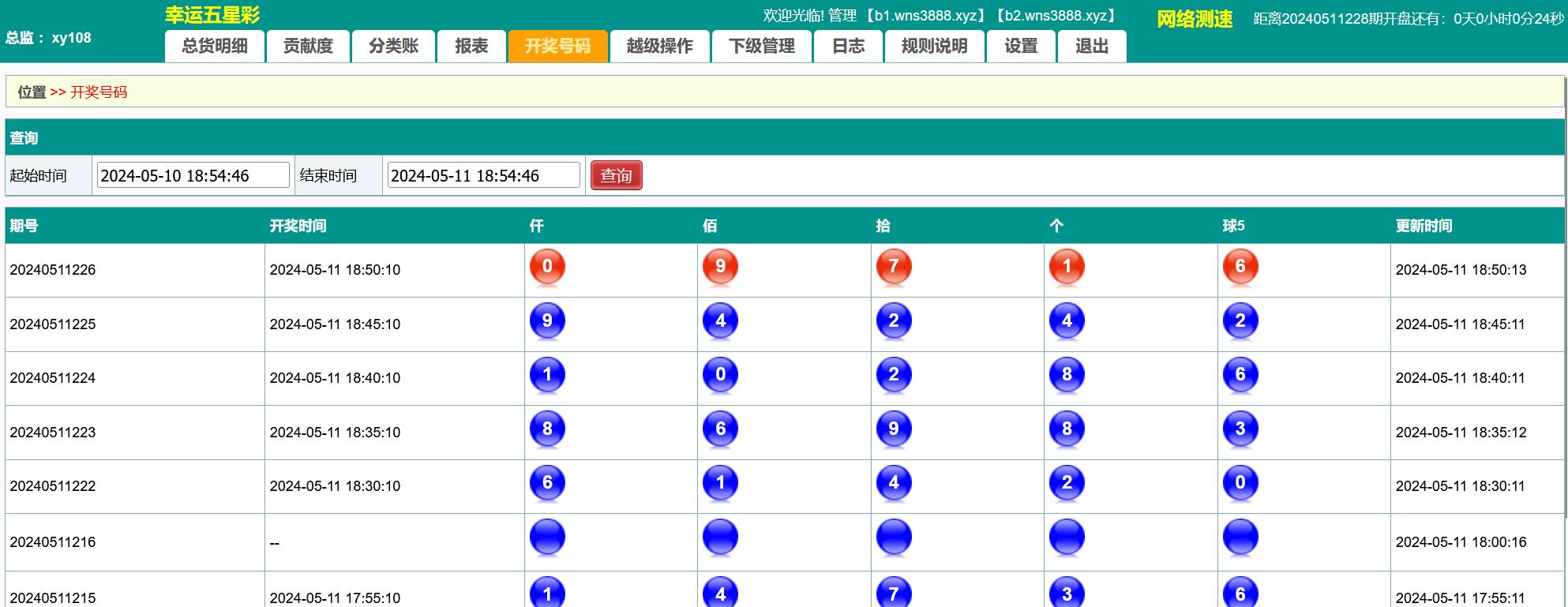Click the 结束时间 date input field
The width and height of the screenshot is (1568, 607).
pyautogui.click(x=483, y=176)
